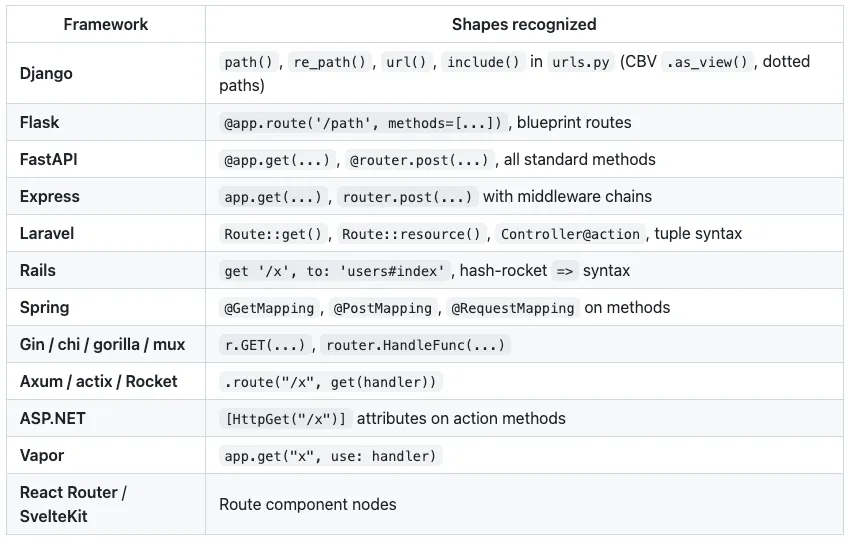This screenshot has height=540, width=848.
Task: Select the Rails row label
Action: tap(38, 271)
